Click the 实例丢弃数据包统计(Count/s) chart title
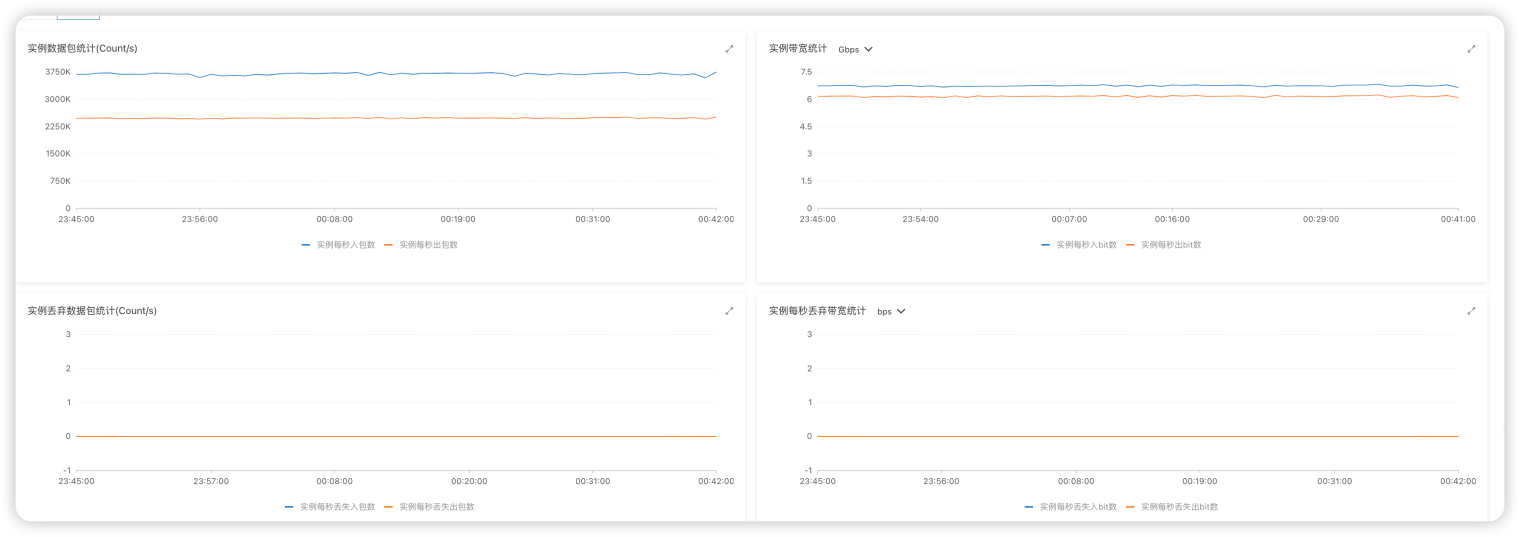The image size is (1520, 537). click(x=92, y=311)
